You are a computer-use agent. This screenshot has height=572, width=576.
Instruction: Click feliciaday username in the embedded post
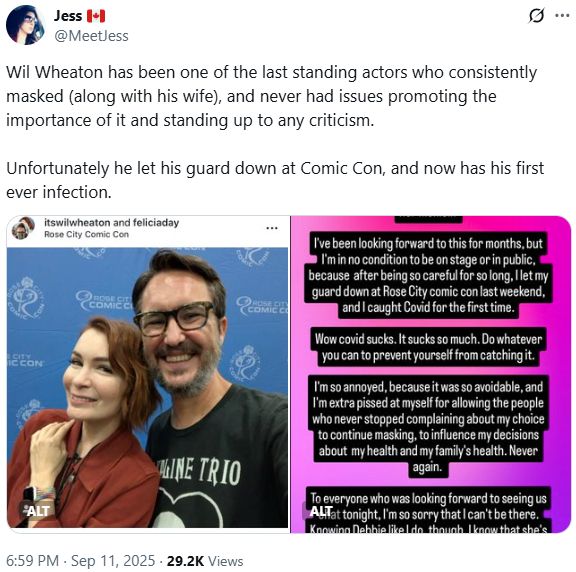(156, 223)
